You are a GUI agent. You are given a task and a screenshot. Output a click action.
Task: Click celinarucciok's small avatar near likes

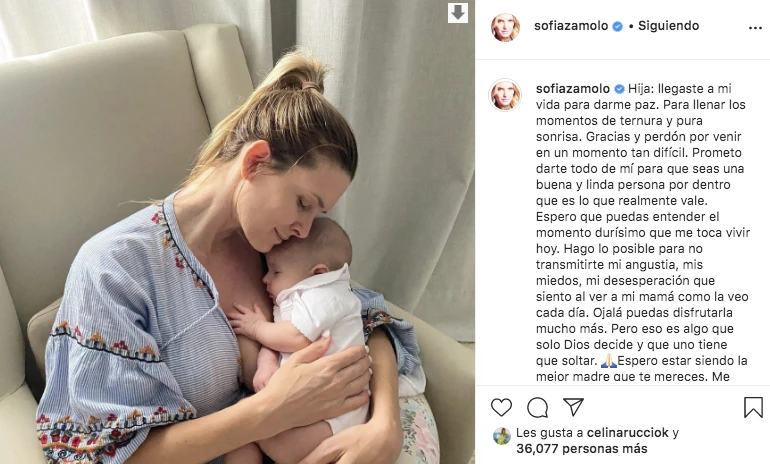[502, 436]
